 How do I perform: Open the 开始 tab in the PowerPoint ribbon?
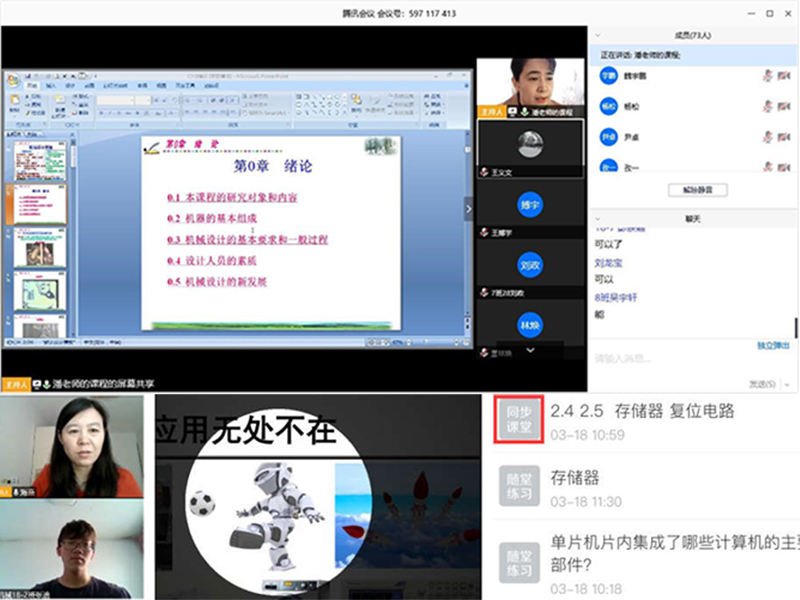coord(34,86)
